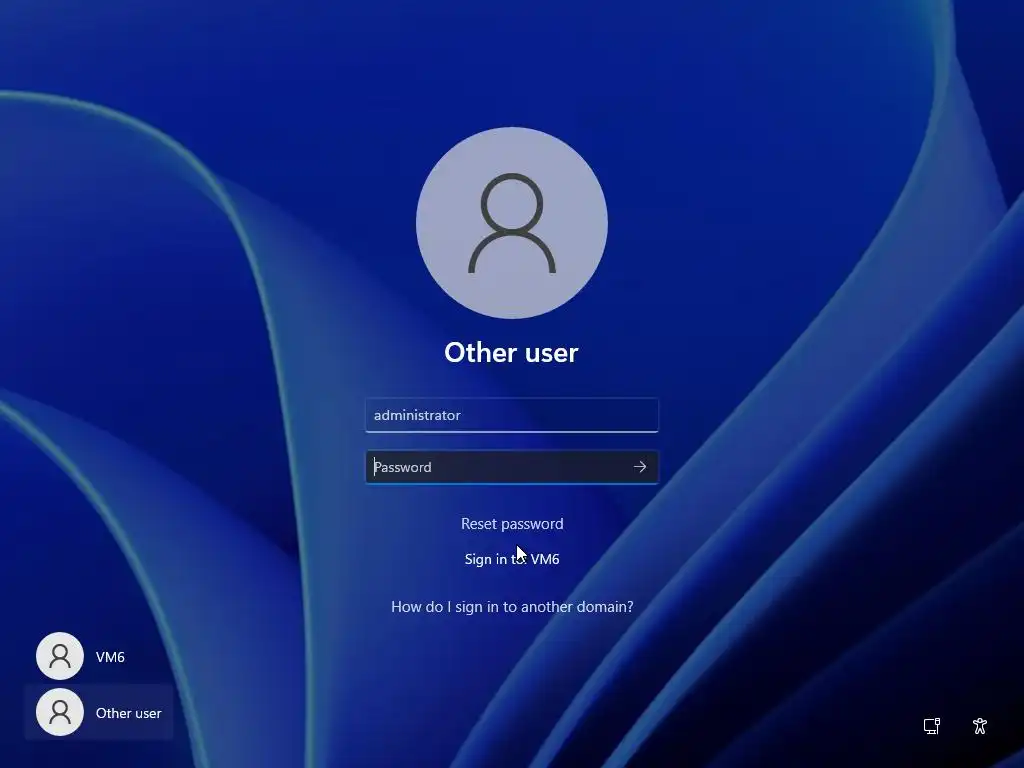Open the accessibility options icon
Viewport: 1024px width, 768px height.
[x=980, y=726]
